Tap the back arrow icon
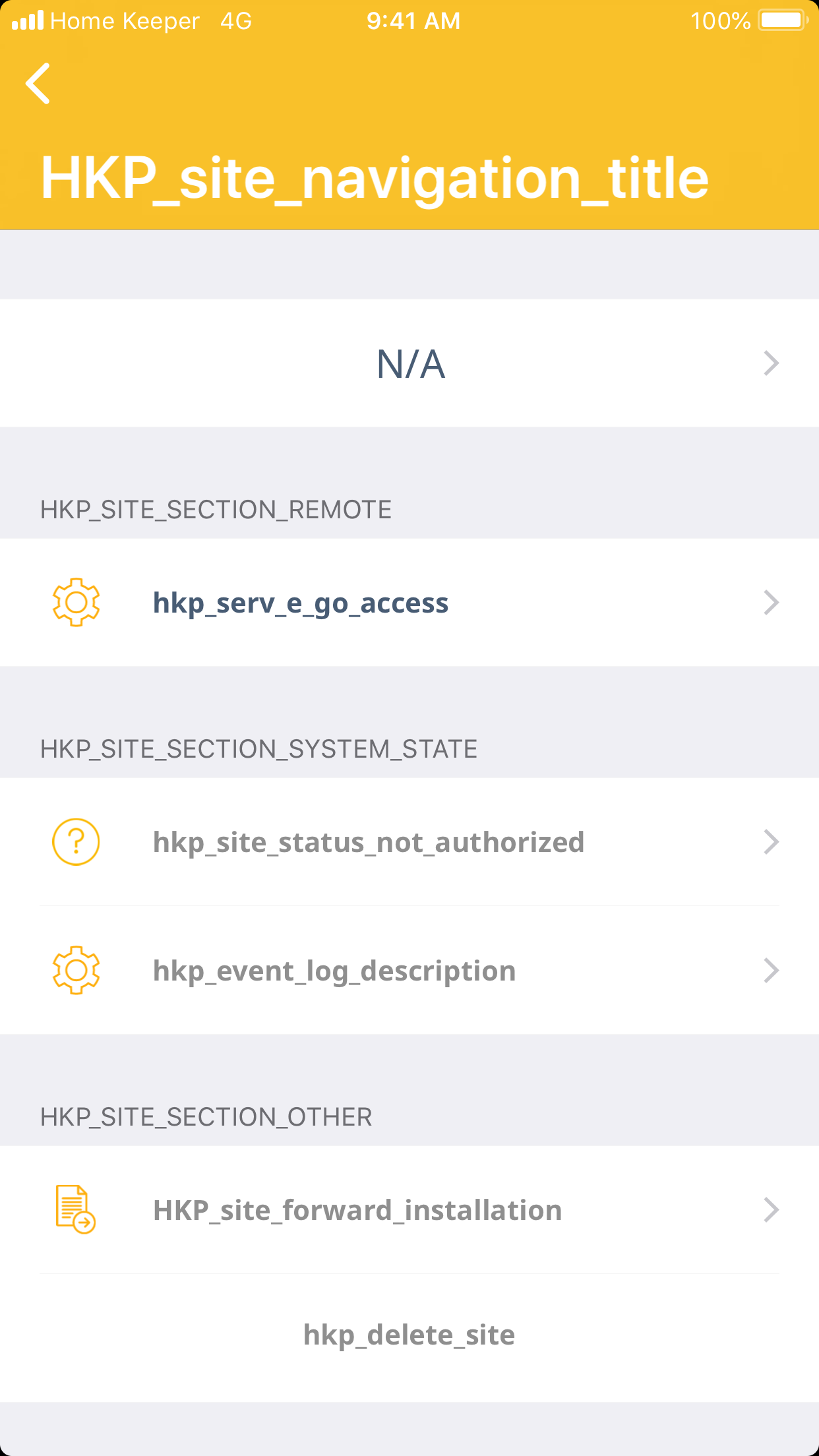 [x=38, y=84]
